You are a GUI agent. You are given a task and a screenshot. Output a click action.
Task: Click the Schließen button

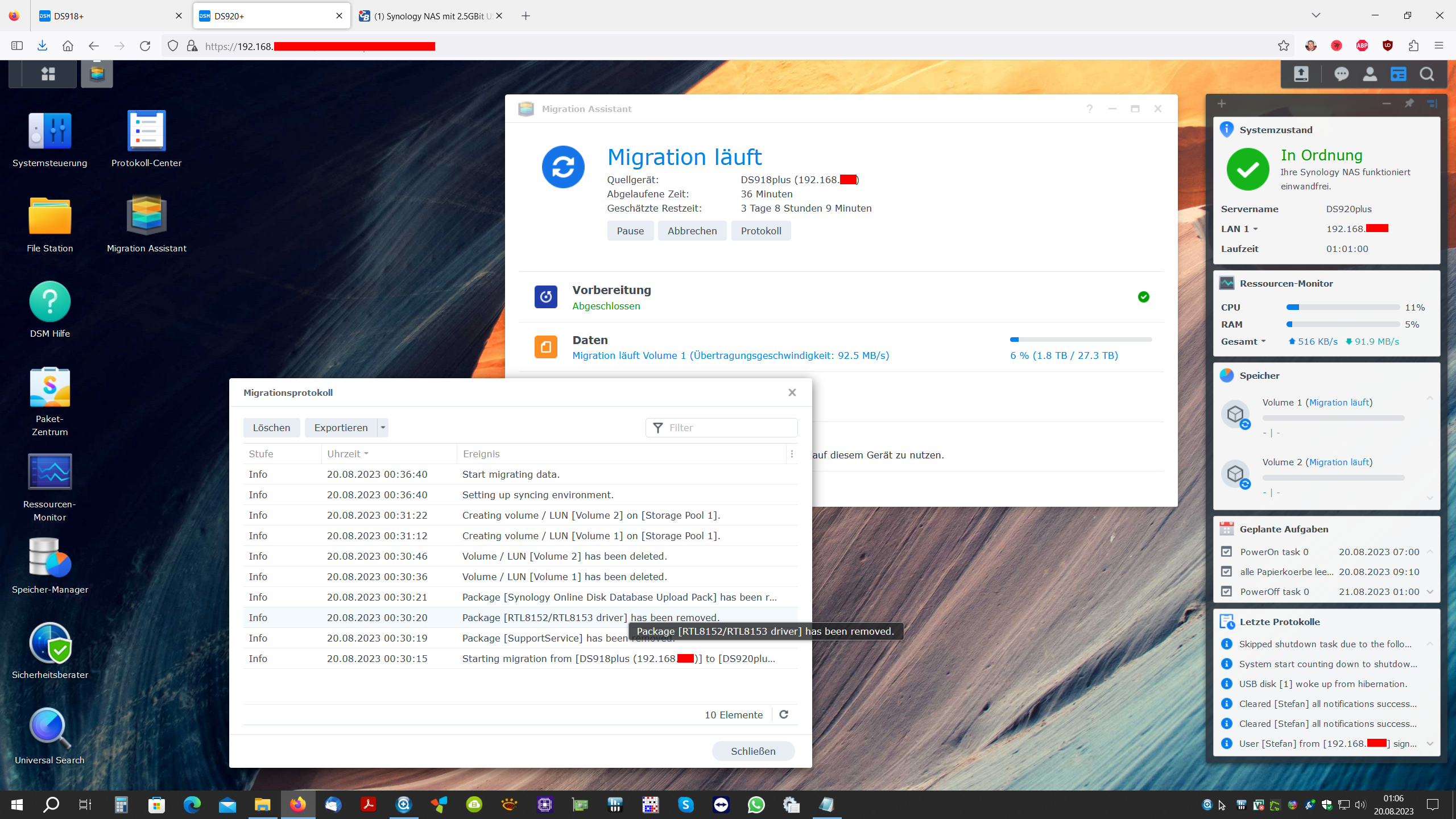[753, 751]
